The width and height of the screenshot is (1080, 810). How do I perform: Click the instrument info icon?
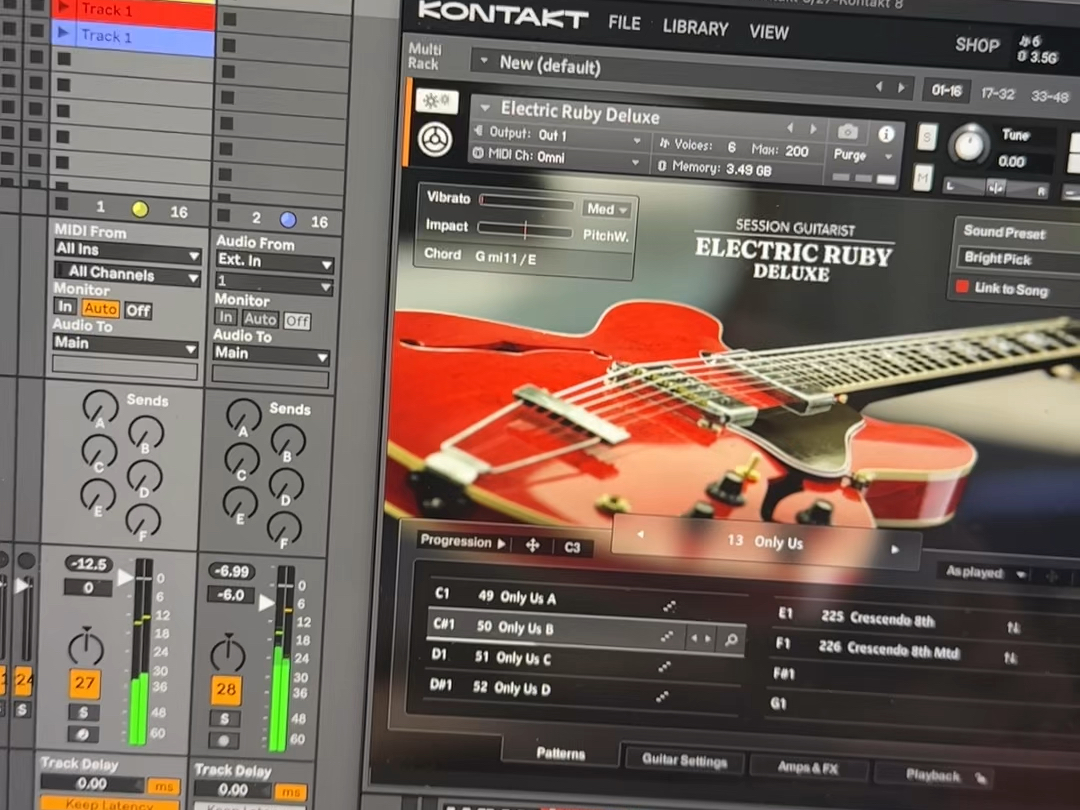tap(886, 134)
